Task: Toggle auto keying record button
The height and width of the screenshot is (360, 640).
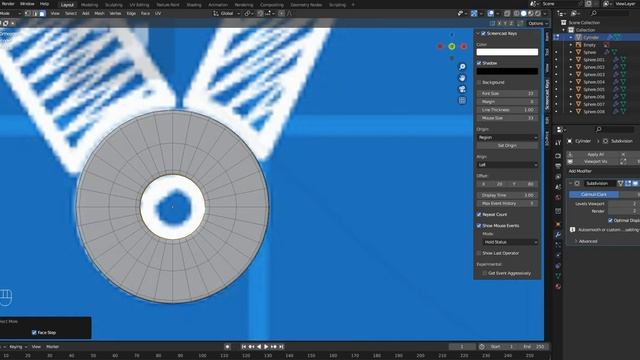Action: (227, 347)
